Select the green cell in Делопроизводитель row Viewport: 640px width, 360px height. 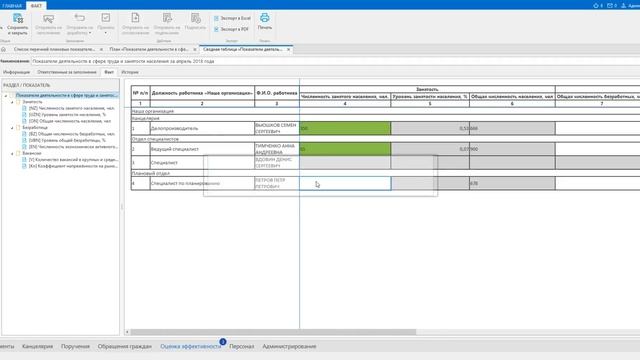(x=345, y=128)
